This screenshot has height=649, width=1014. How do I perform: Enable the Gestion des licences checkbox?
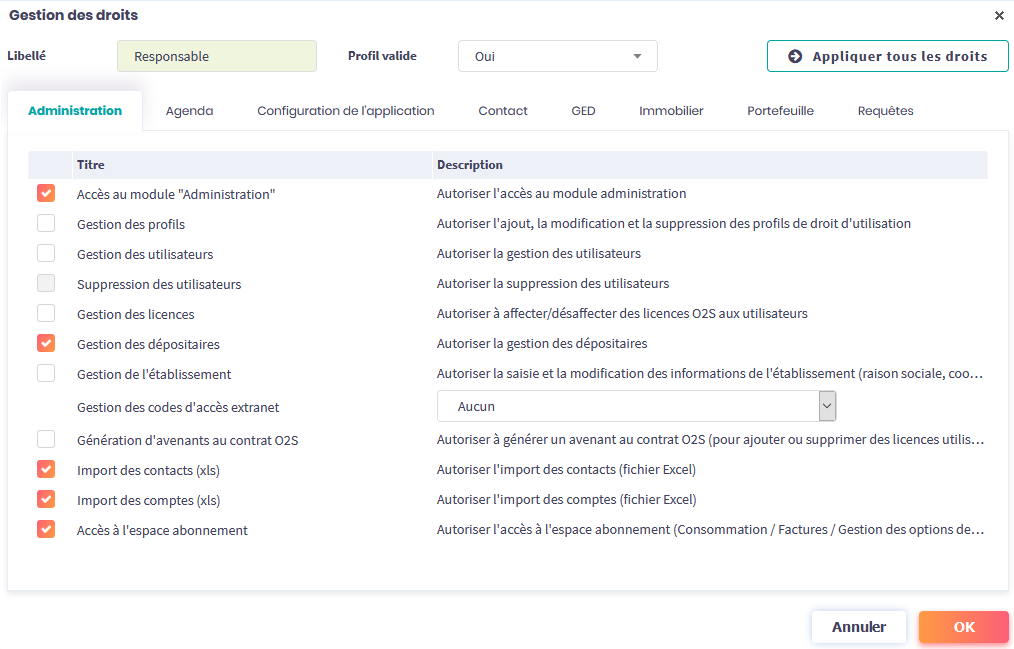(x=46, y=313)
